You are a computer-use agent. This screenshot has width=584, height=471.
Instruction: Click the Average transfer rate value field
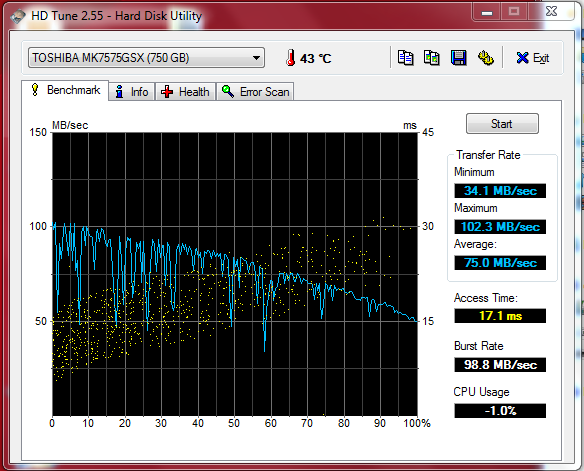point(500,263)
